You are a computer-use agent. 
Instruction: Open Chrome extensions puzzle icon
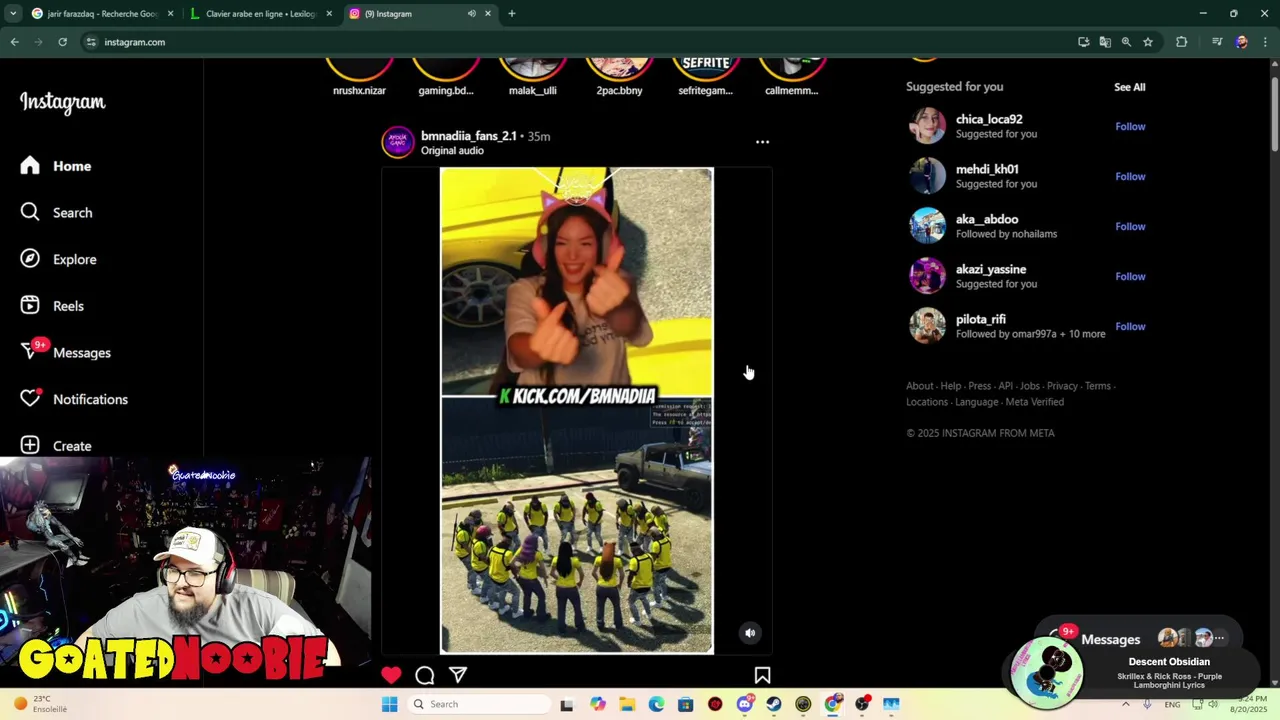pyautogui.click(x=1181, y=42)
